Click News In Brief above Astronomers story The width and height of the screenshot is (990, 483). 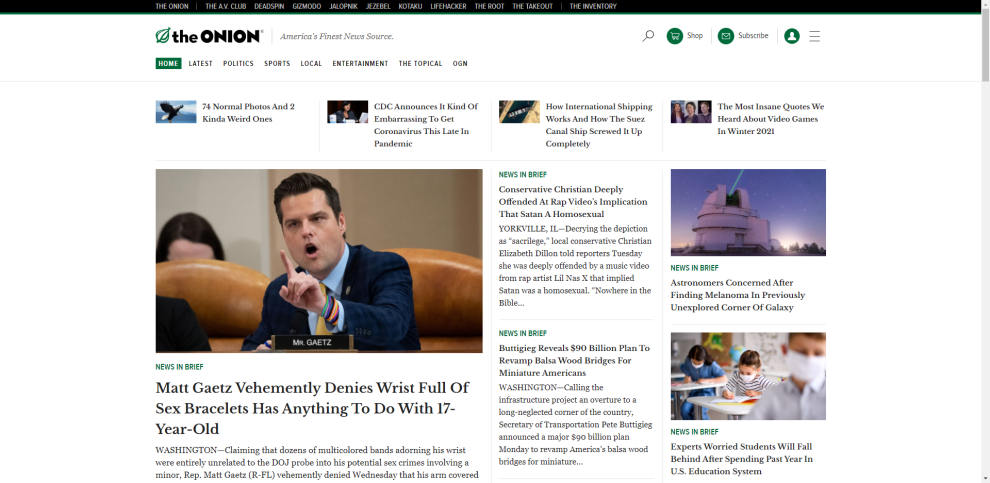click(x=695, y=268)
